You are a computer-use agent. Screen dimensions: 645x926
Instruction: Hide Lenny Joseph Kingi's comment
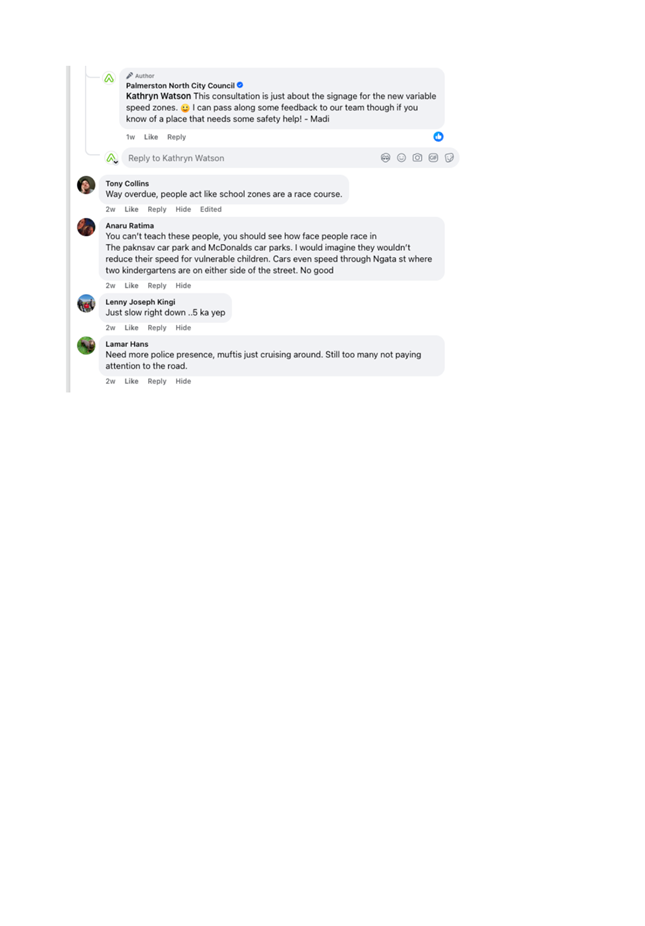[183, 328]
